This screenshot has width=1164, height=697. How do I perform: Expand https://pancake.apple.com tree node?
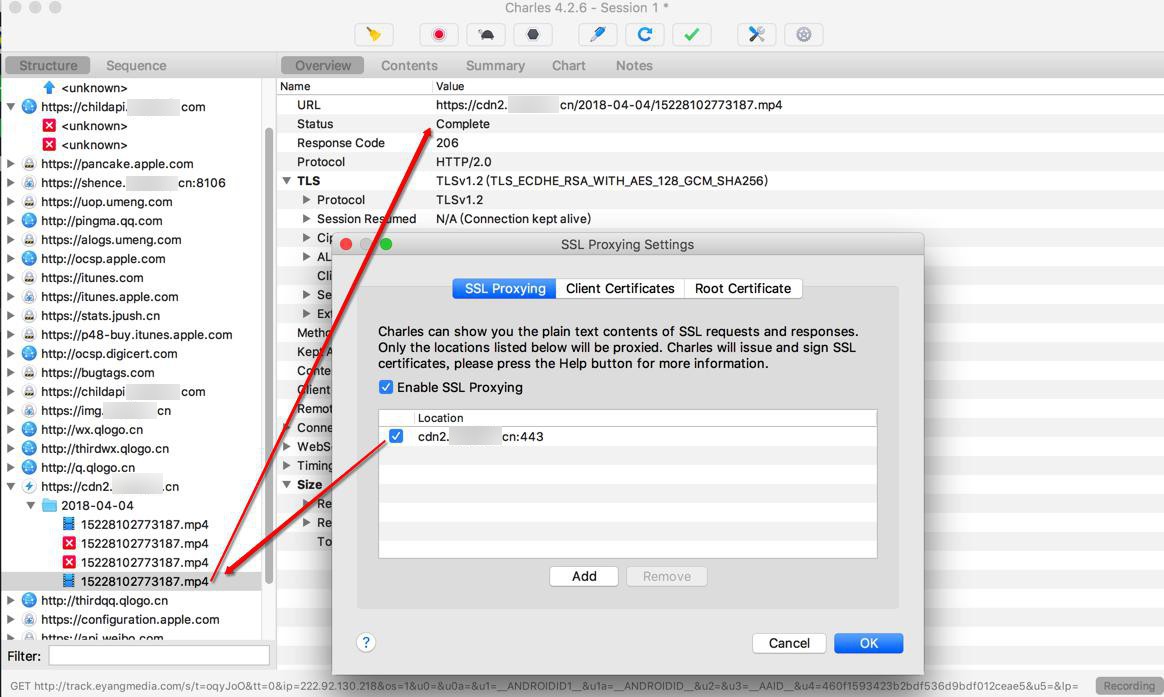(10, 163)
